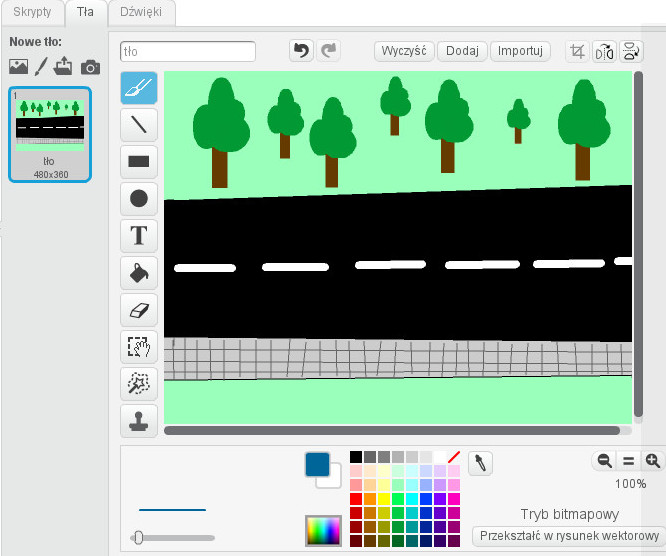
Task: Choose backdrop from library icon
Action: coord(19,67)
